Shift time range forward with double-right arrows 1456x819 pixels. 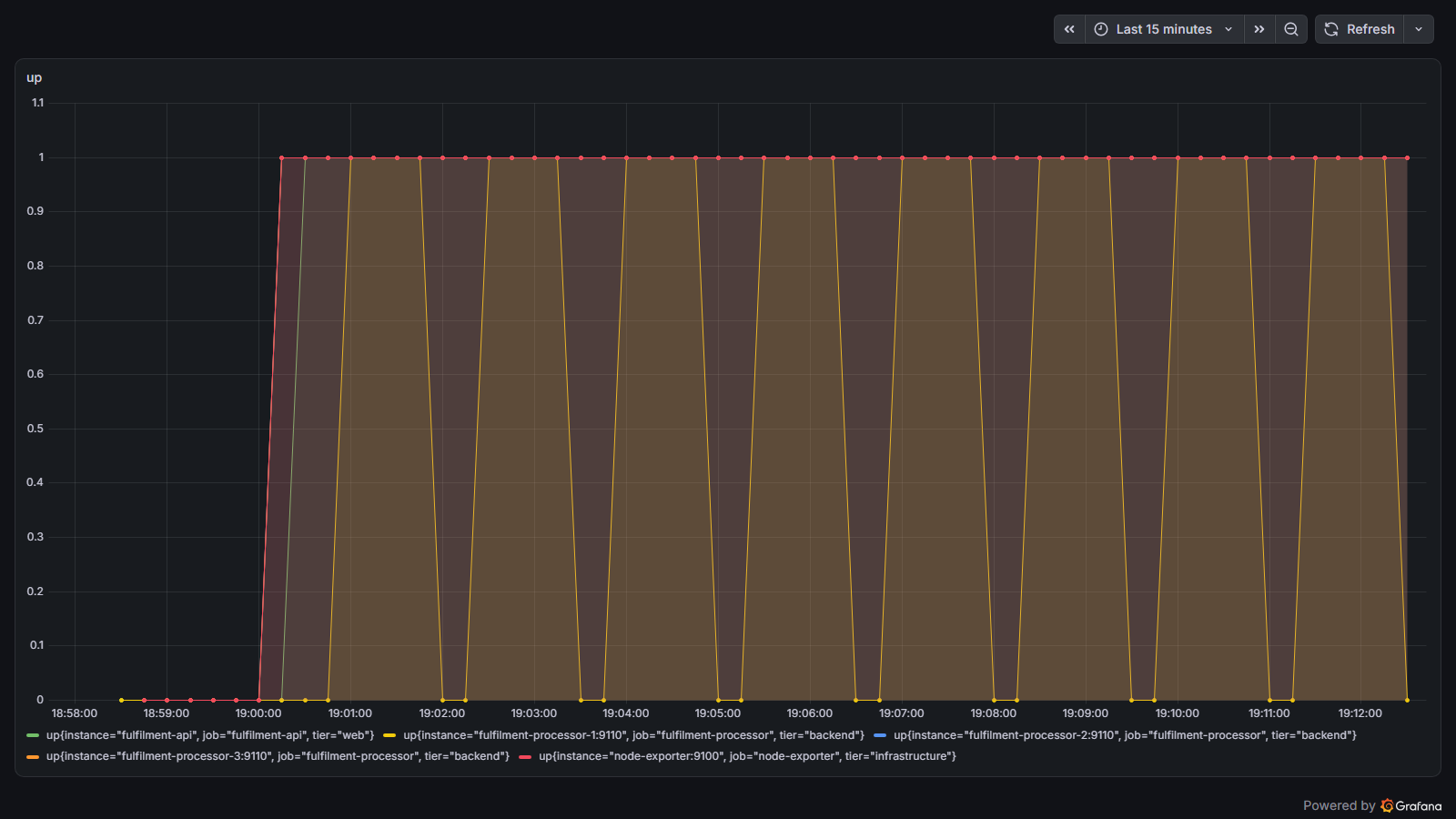pyautogui.click(x=1259, y=29)
